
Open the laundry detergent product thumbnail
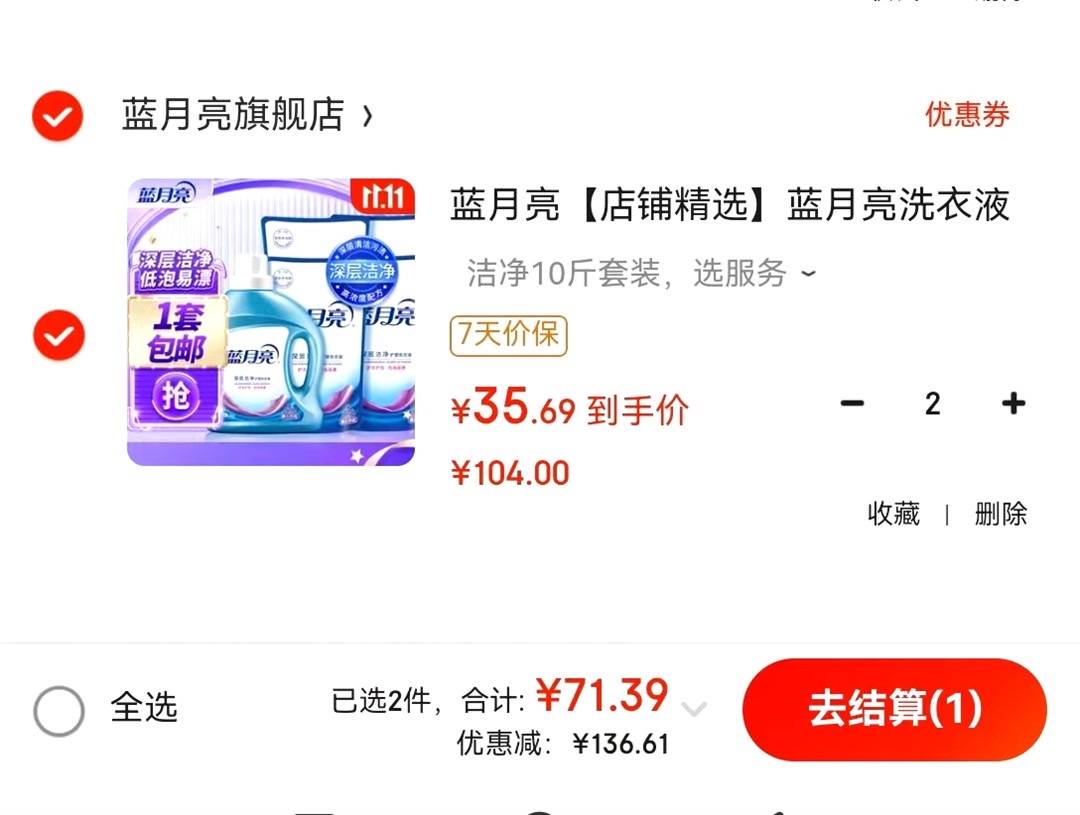[271, 322]
